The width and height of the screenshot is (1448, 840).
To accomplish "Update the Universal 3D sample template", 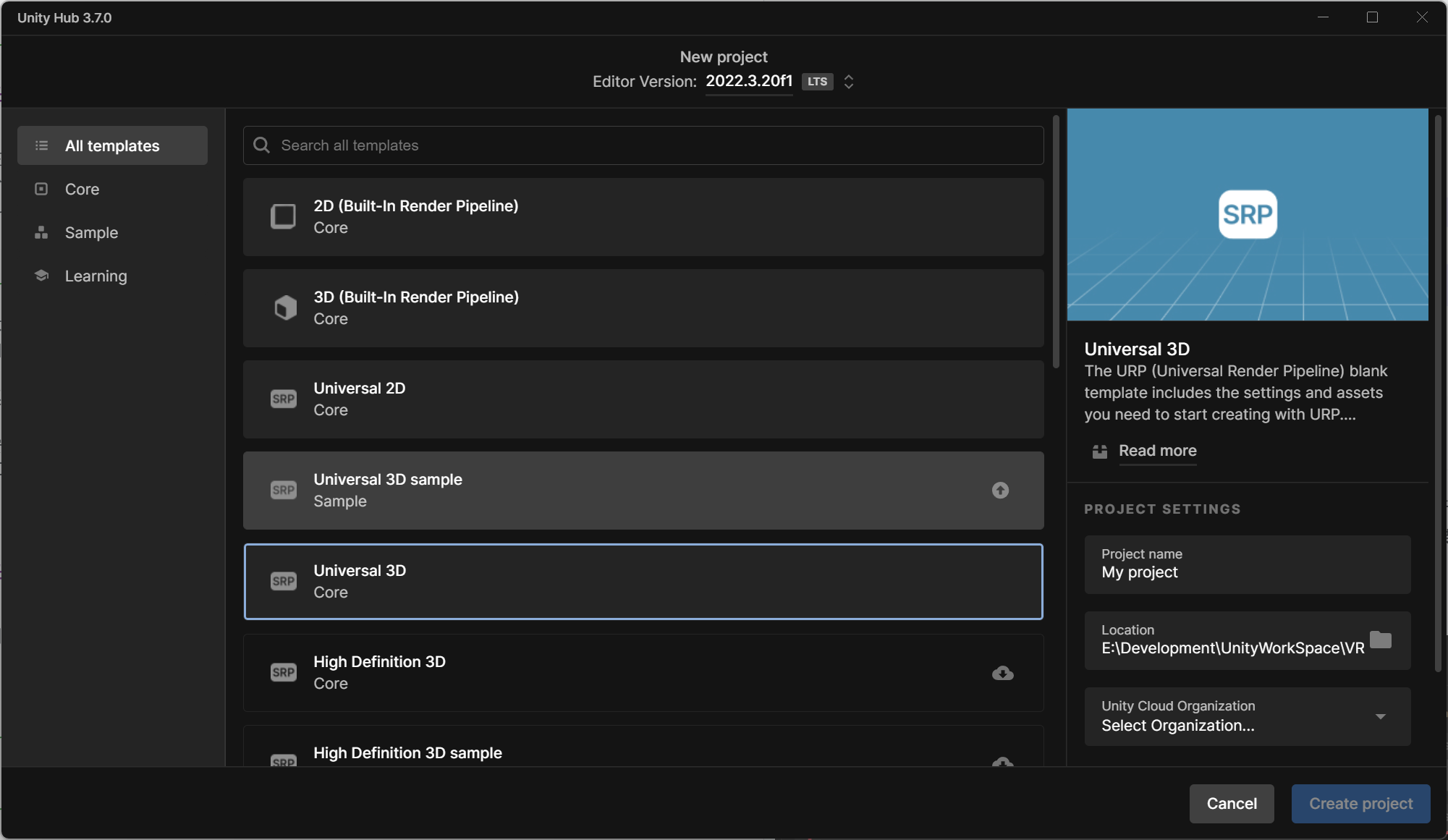I will click(x=1000, y=490).
